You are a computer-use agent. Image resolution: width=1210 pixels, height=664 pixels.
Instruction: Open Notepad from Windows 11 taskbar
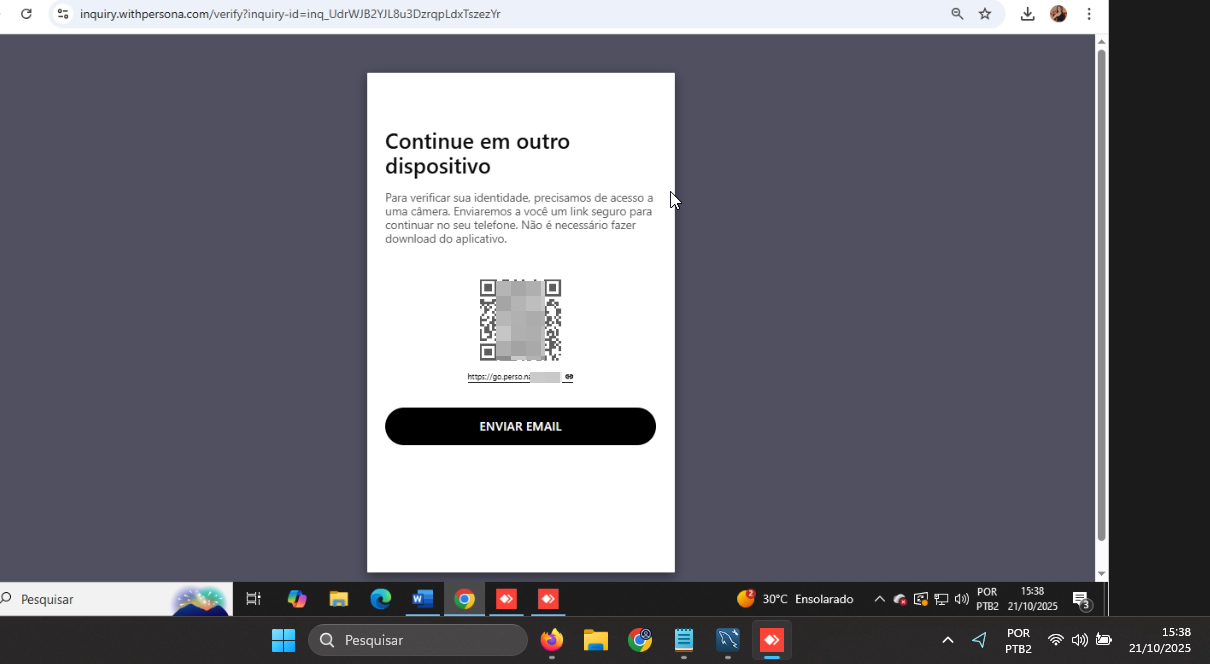pyautogui.click(x=684, y=640)
